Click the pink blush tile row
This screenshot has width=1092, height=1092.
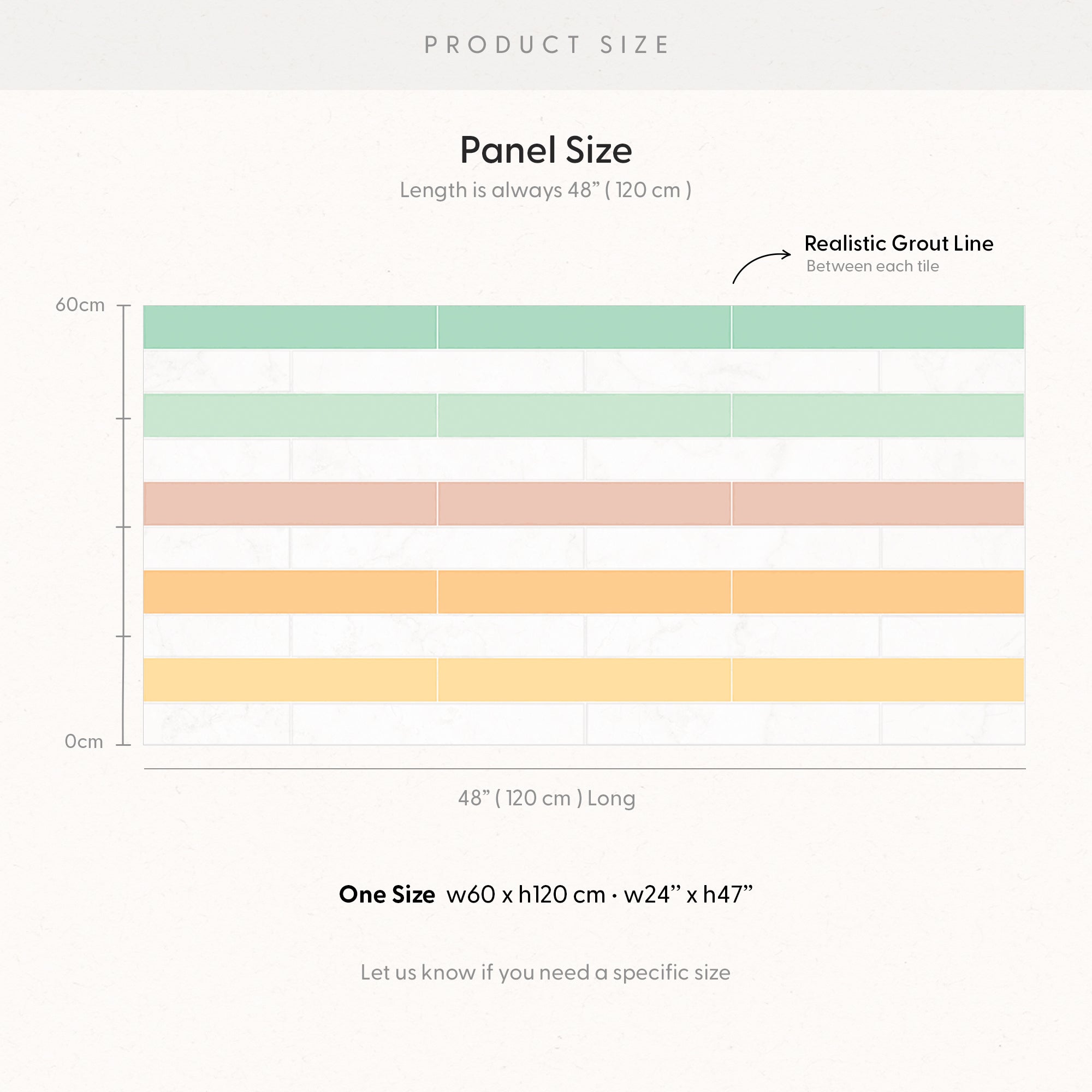tap(583, 503)
